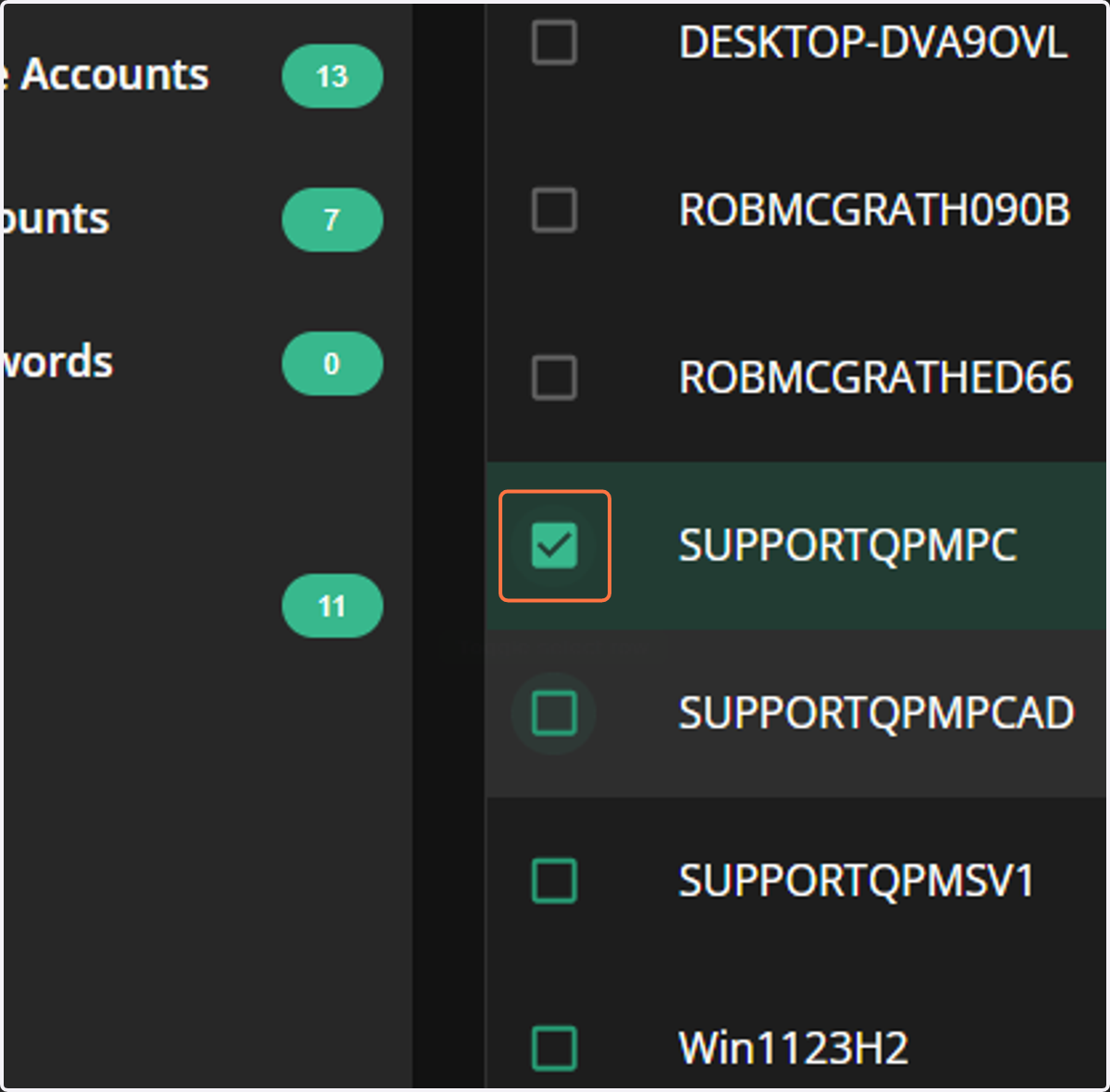Click the ROBMCGRATHED66 device name
Viewport: 1110px width, 1092px height.
[x=876, y=377]
